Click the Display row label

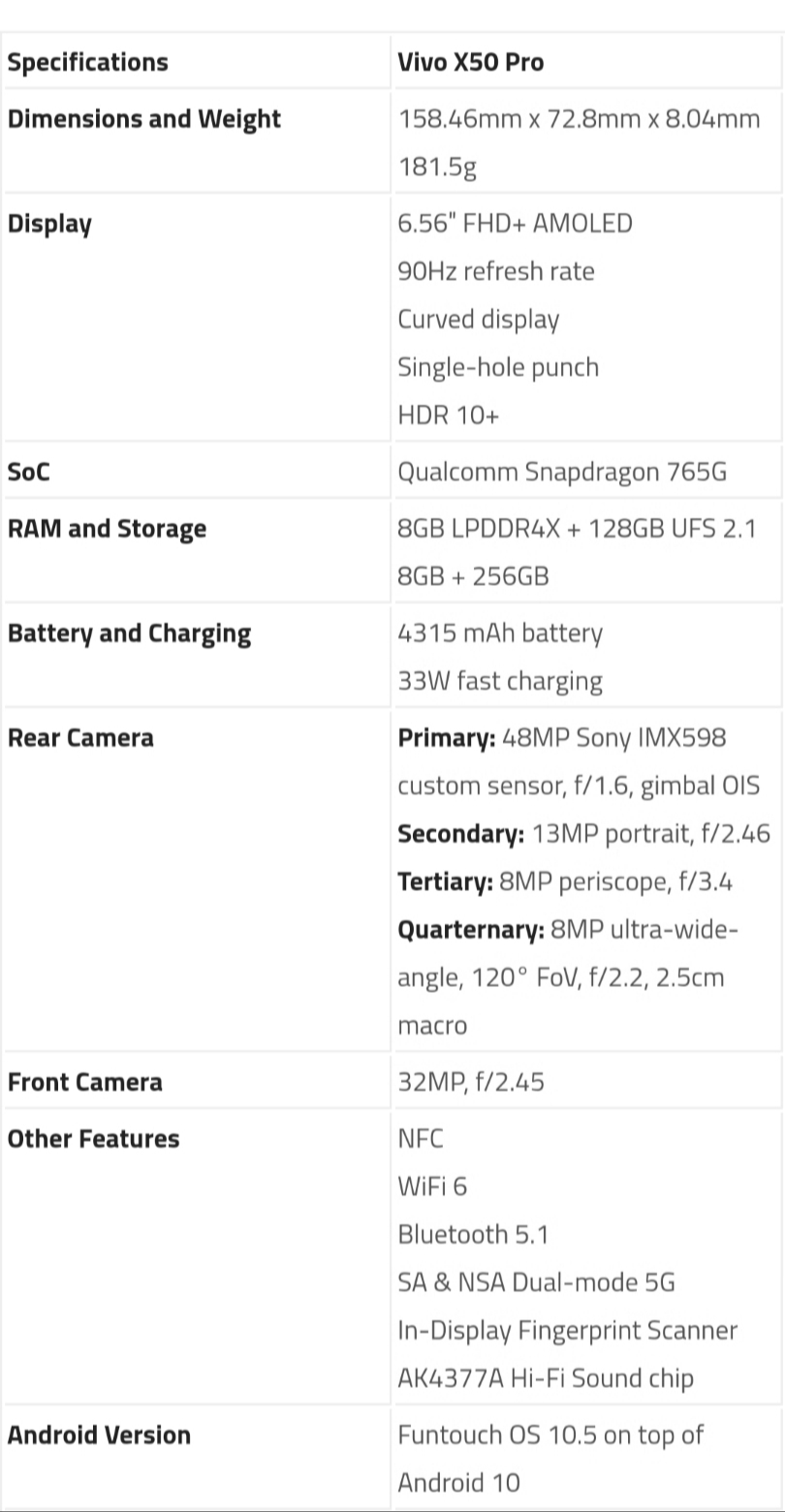[49, 224]
